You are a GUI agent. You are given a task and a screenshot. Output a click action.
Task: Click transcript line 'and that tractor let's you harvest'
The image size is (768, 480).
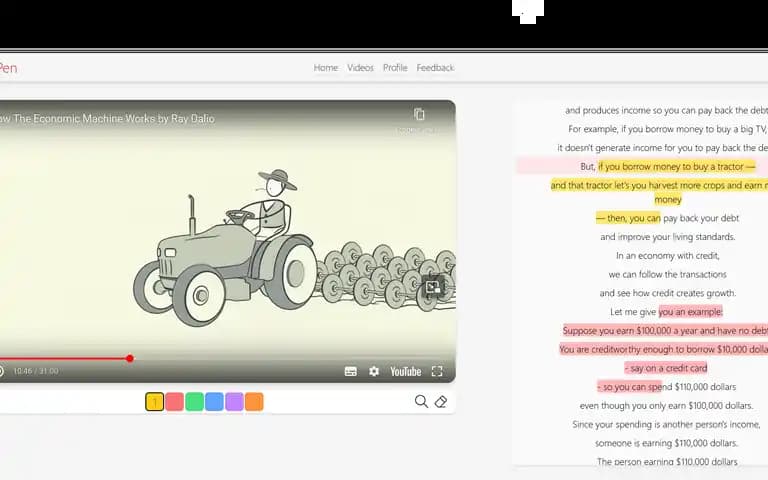point(659,192)
